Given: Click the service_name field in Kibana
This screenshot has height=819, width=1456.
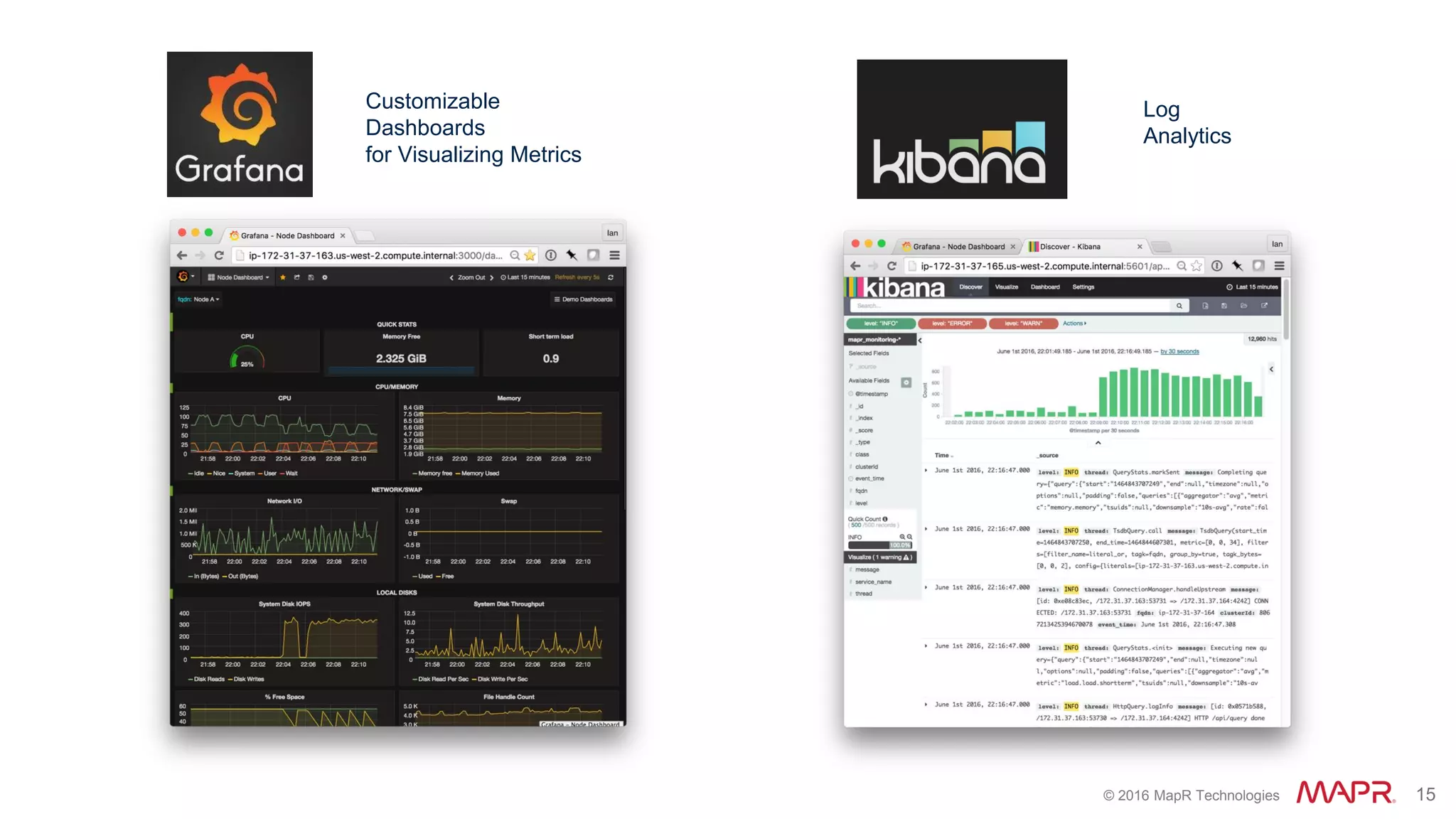Looking at the screenshot, I should tap(873, 582).
